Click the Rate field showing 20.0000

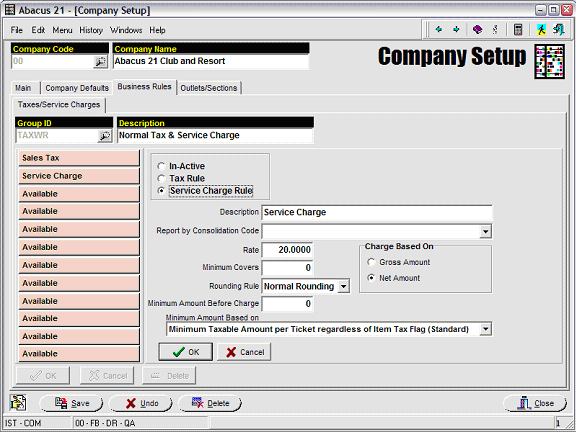[x=287, y=250]
